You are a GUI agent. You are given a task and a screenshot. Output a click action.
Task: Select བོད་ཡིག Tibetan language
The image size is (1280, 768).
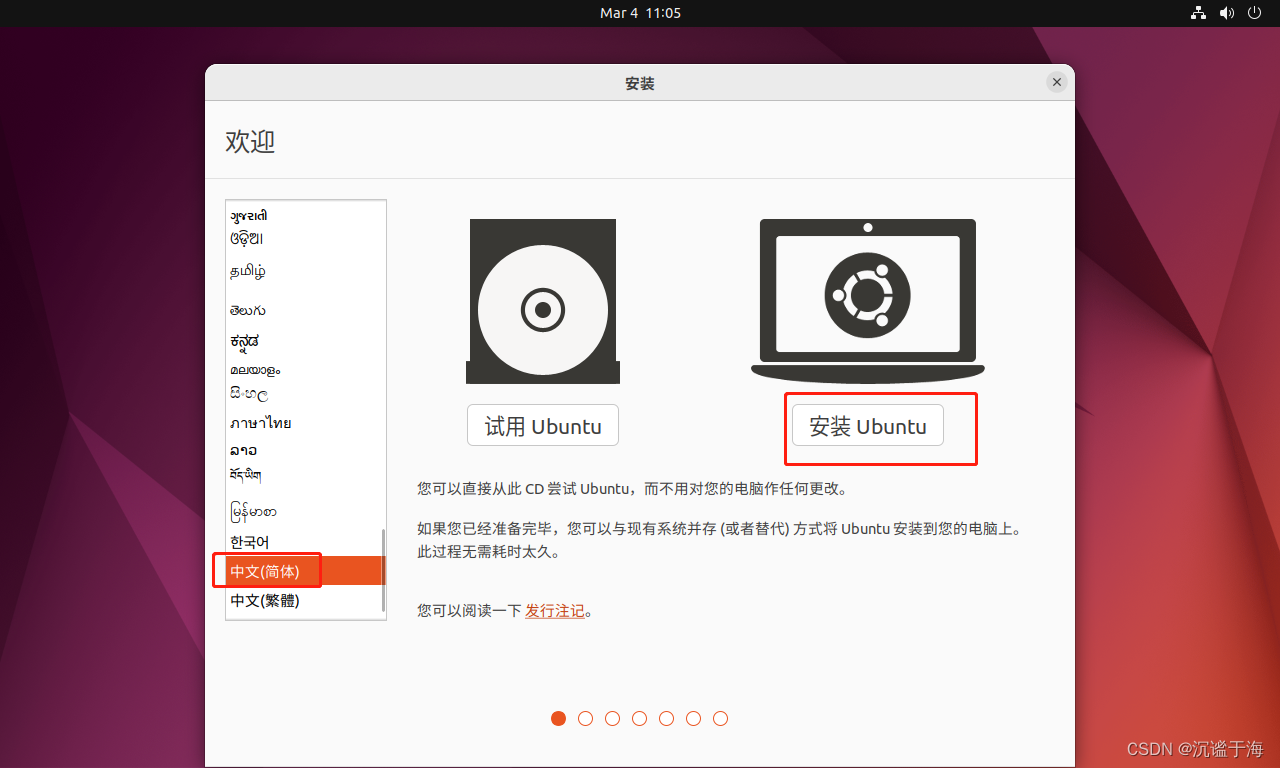pyautogui.click(x=305, y=474)
